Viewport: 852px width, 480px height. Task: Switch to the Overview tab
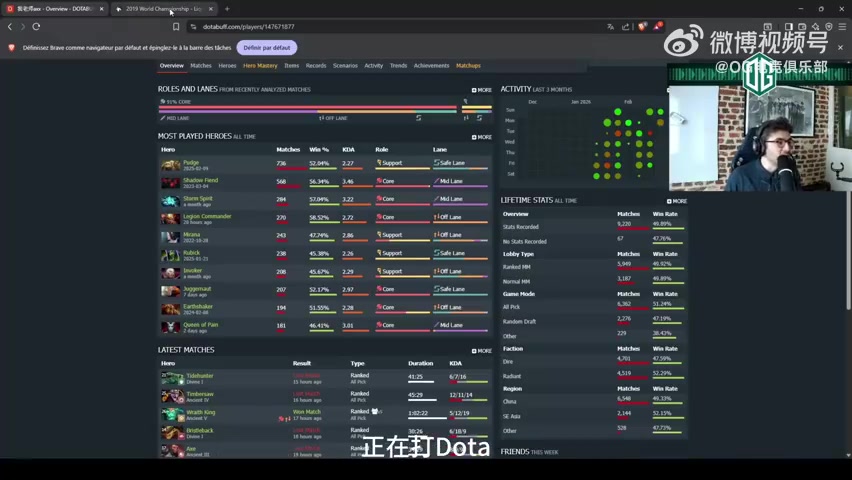(172, 66)
